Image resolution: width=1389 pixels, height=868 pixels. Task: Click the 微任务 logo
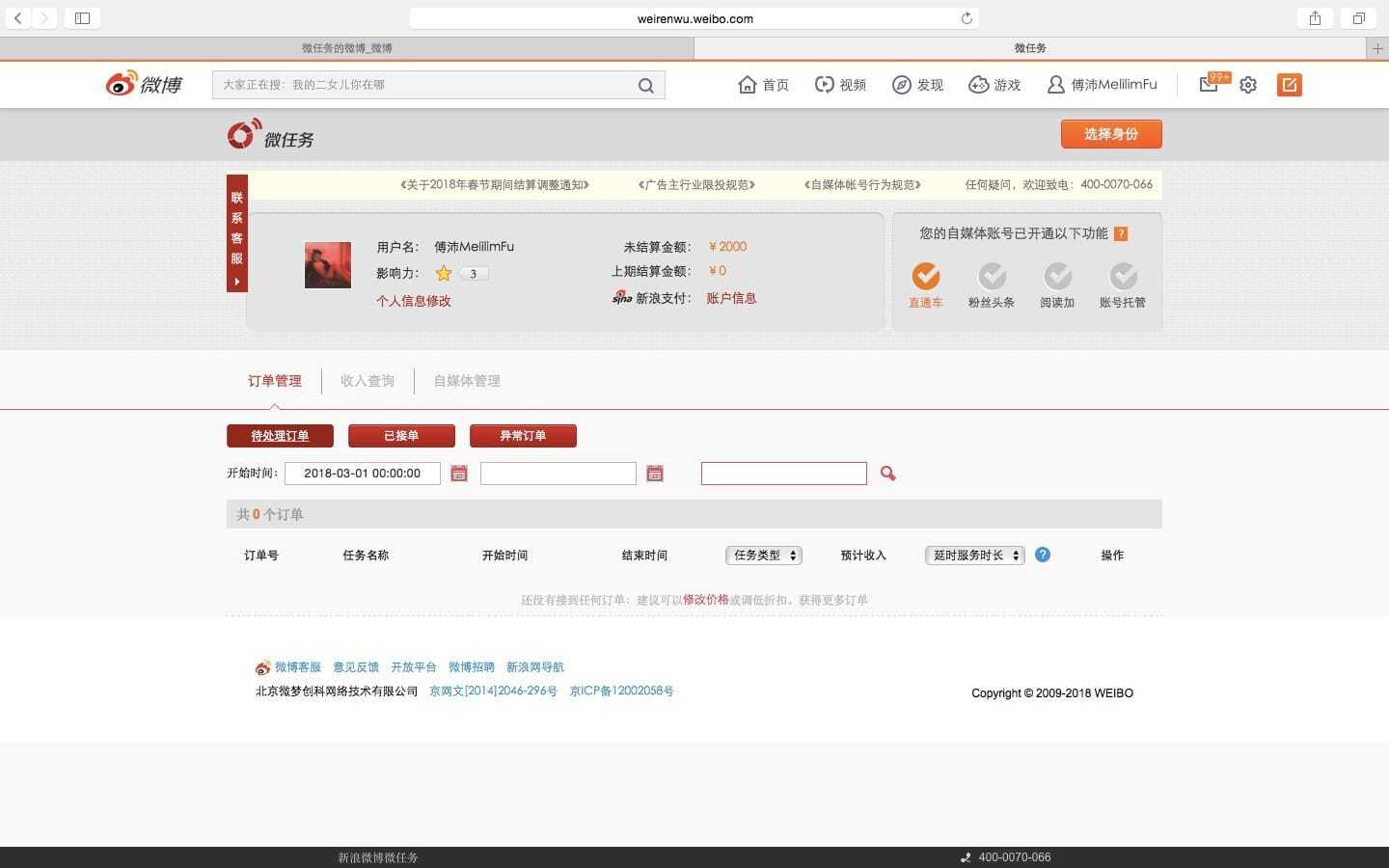pyautogui.click(x=270, y=136)
